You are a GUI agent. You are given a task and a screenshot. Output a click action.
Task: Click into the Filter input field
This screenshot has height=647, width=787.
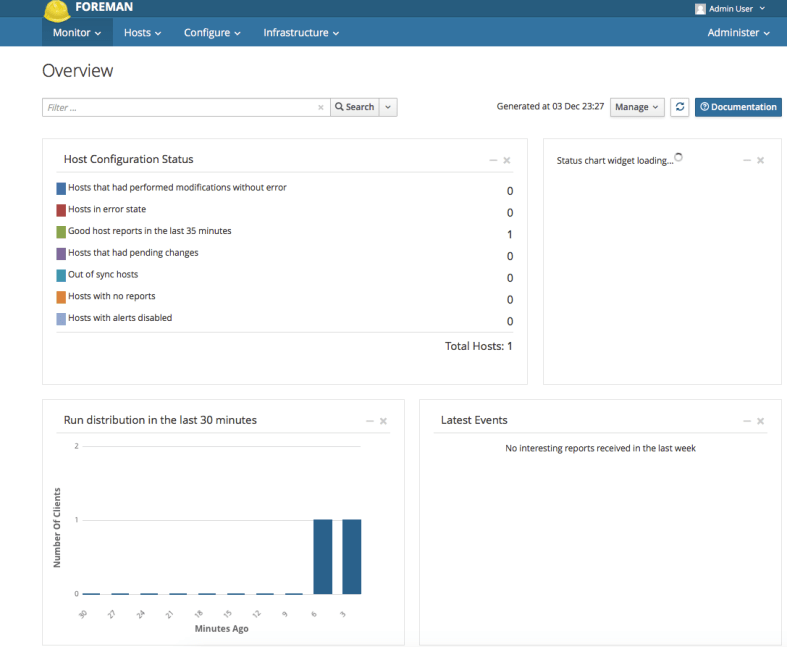(x=180, y=107)
